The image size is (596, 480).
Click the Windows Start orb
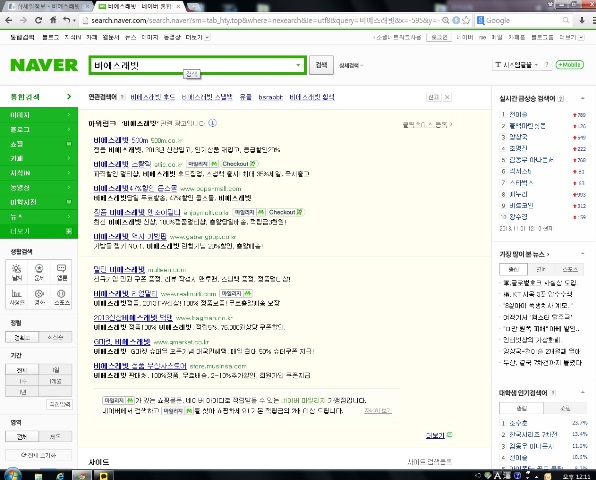12,475
